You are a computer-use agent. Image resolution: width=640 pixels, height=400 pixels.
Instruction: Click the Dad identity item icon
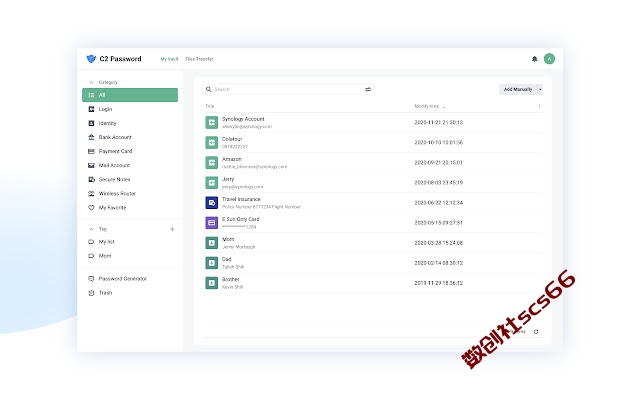click(x=211, y=263)
